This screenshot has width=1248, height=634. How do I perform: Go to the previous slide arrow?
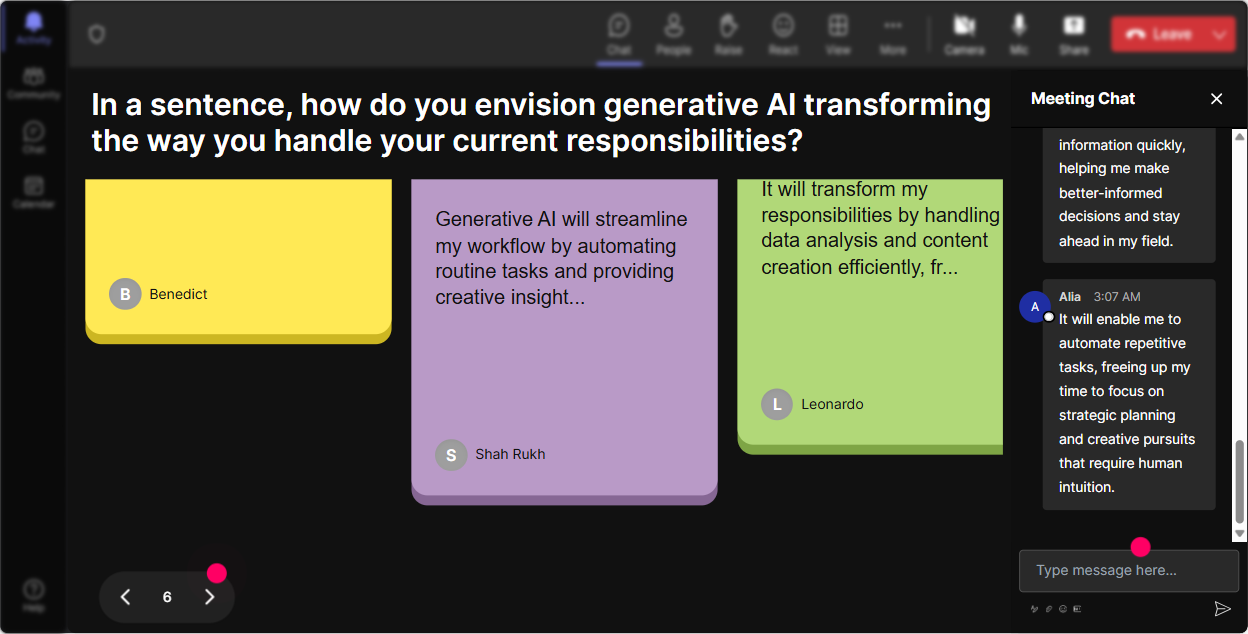pos(125,597)
